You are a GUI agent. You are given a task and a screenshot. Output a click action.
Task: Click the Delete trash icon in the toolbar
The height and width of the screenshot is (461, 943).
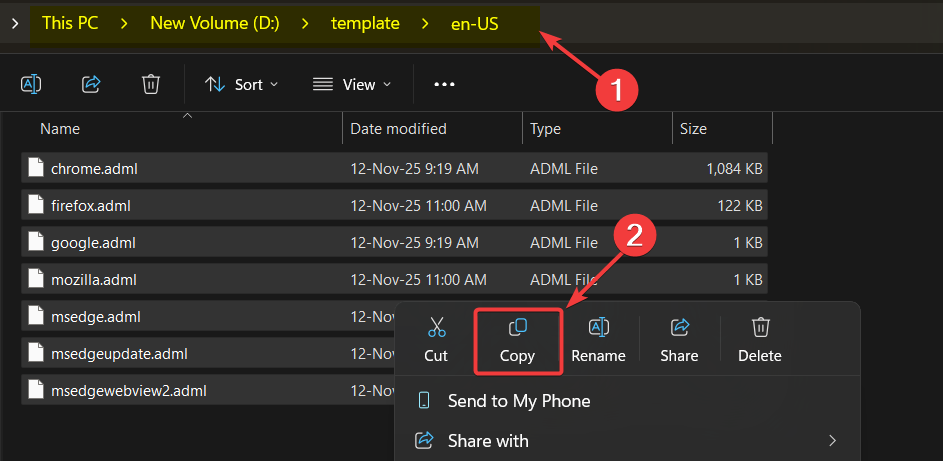[x=150, y=84]
